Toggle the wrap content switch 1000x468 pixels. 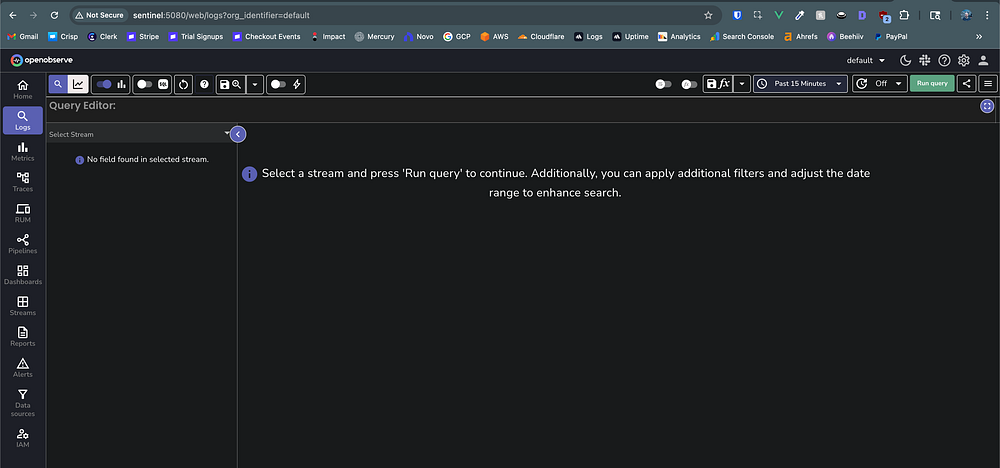point(664,84)
